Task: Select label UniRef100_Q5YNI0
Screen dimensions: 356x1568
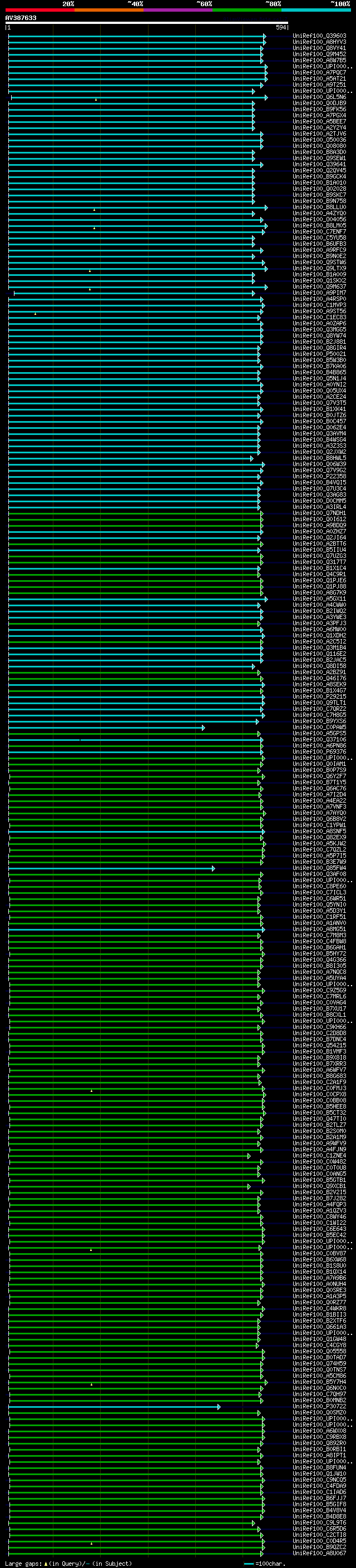Action: tap(319, 904)
